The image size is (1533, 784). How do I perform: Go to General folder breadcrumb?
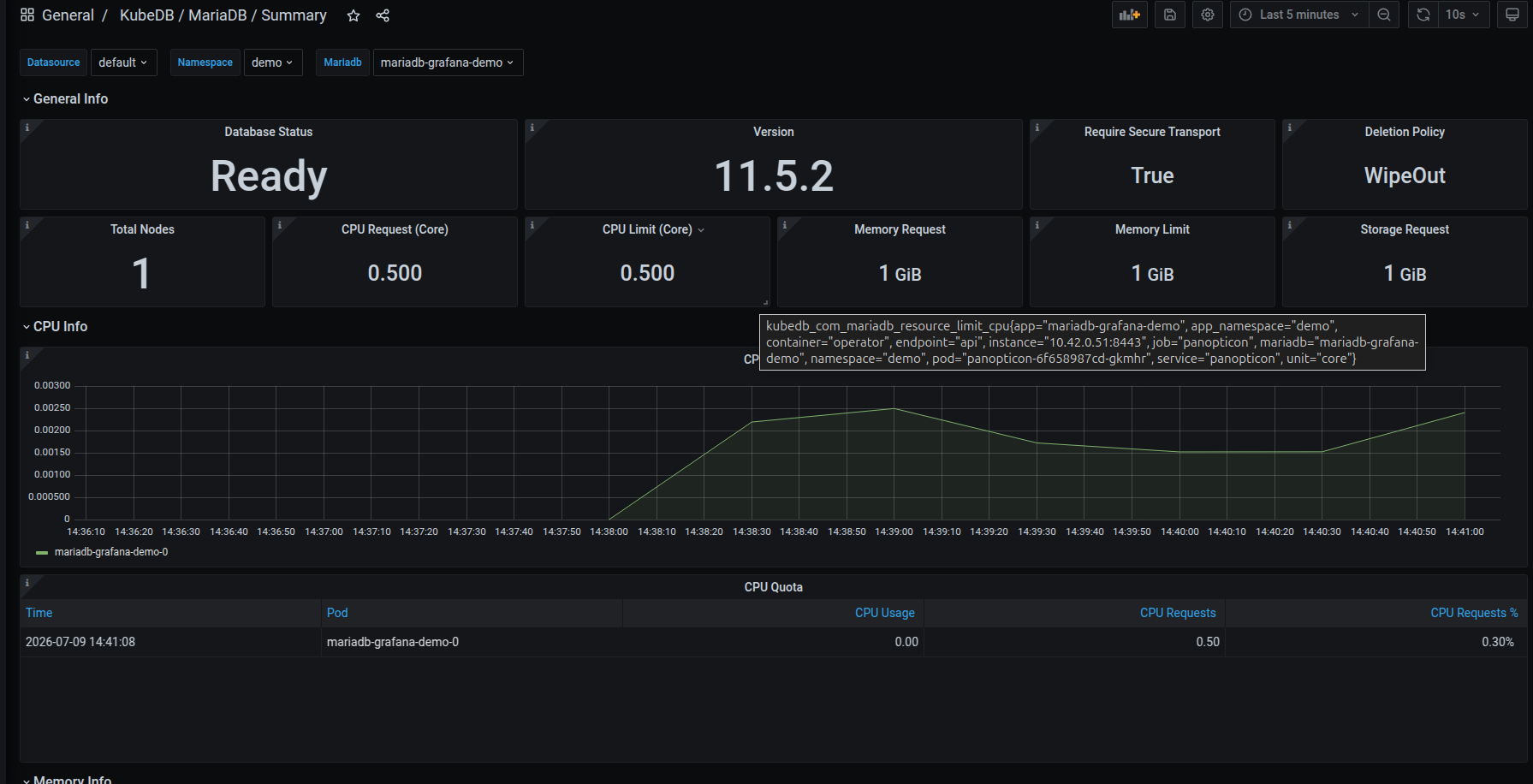(68, 15)
